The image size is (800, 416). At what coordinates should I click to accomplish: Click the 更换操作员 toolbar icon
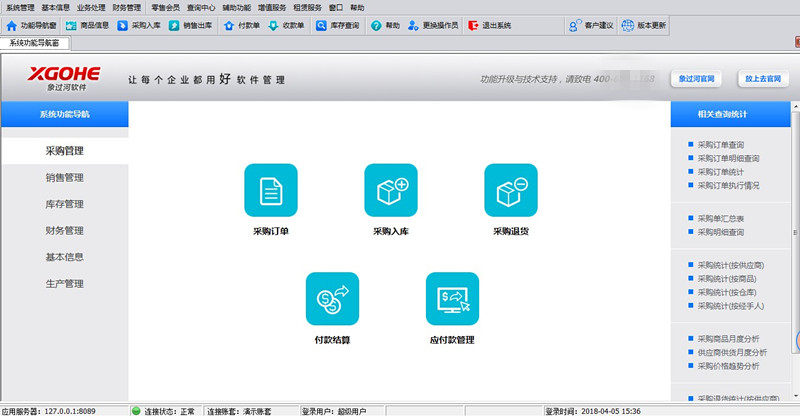click(x=413, y=26)
